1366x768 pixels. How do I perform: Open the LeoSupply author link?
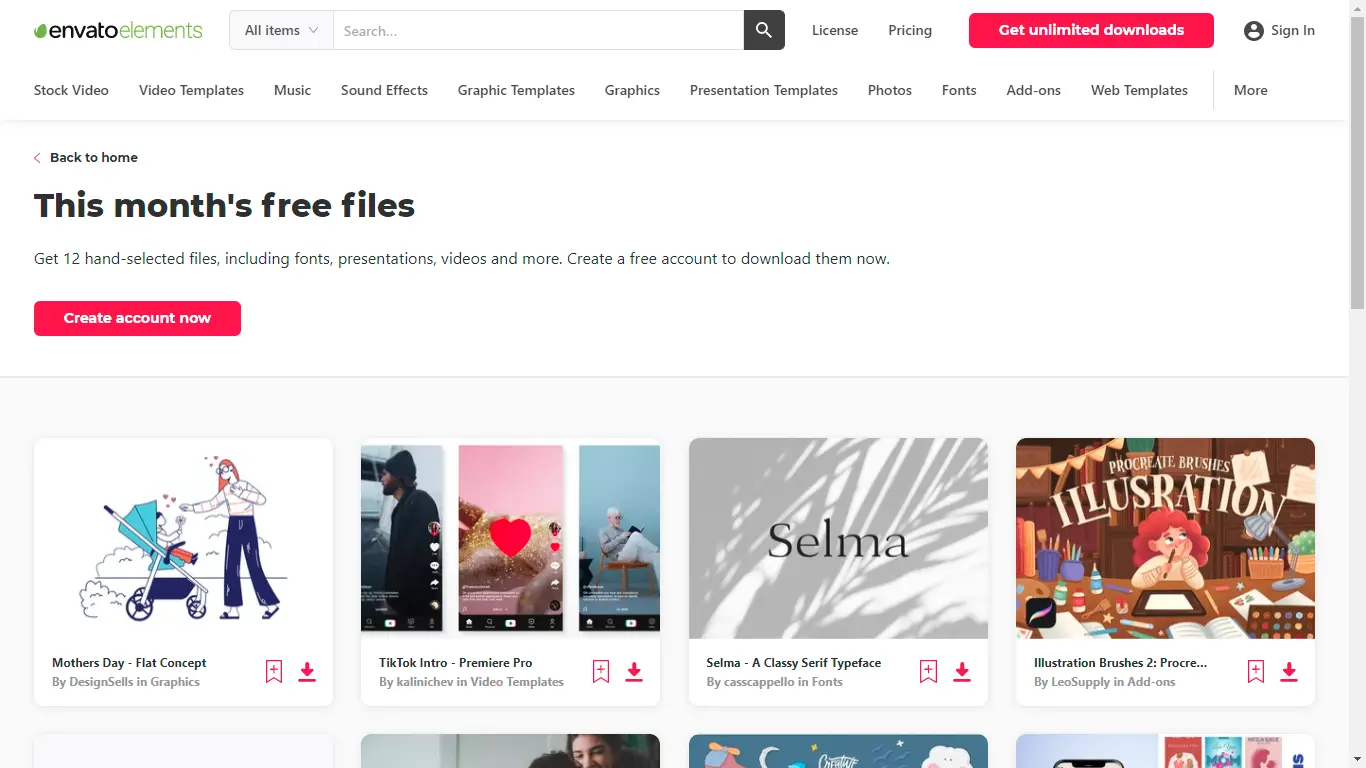click(x=1079, y=682)
